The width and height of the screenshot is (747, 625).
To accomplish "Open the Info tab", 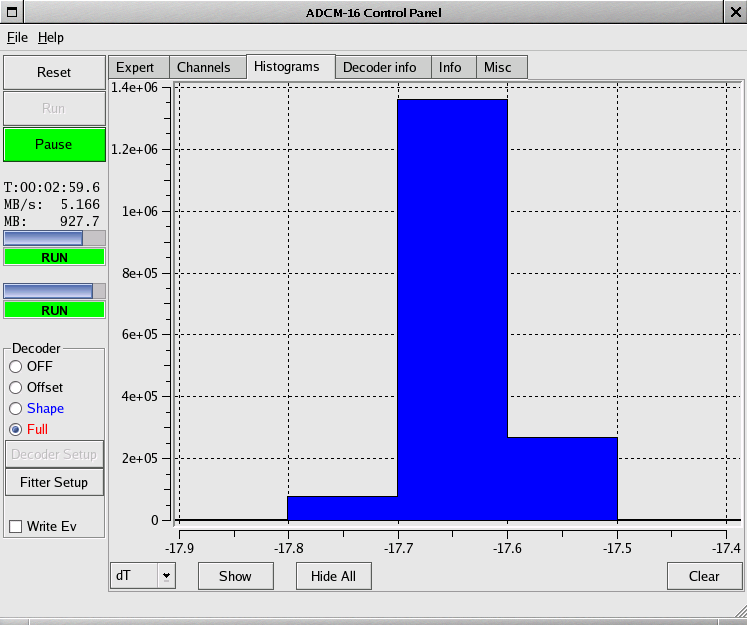I will click(454, 67).
